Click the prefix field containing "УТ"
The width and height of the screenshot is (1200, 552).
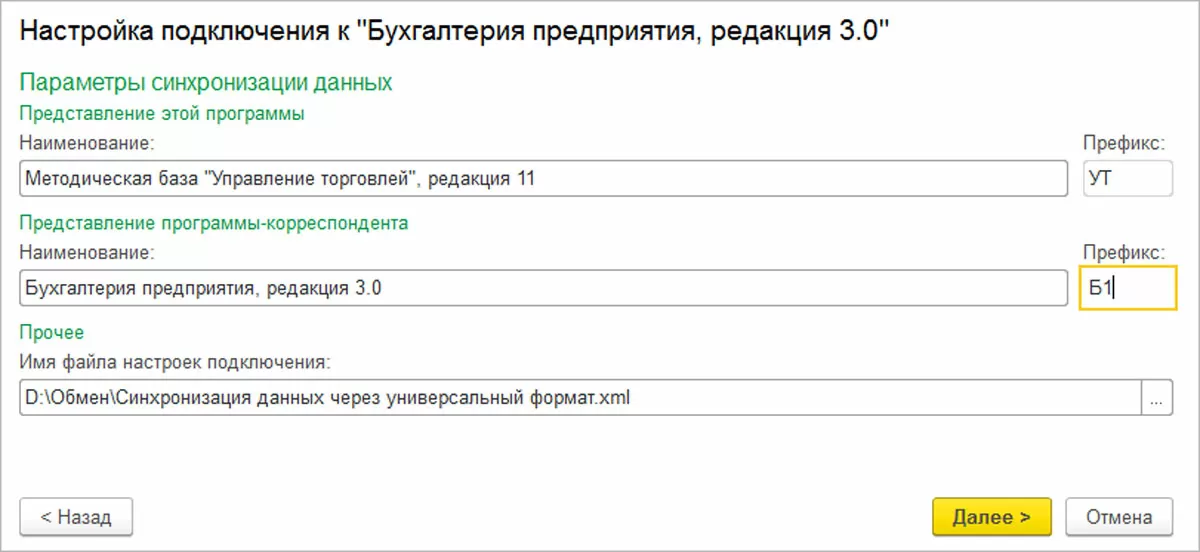pos(1127,179)
